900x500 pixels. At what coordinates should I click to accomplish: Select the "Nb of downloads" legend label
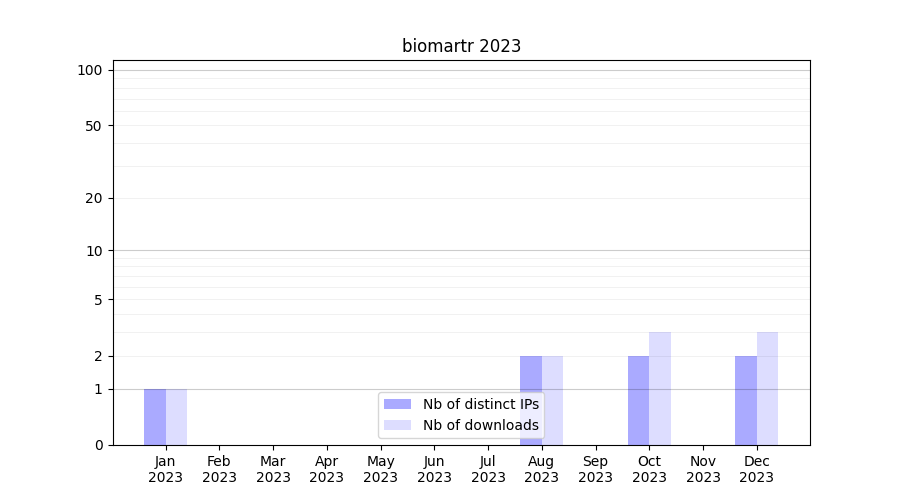480,425
